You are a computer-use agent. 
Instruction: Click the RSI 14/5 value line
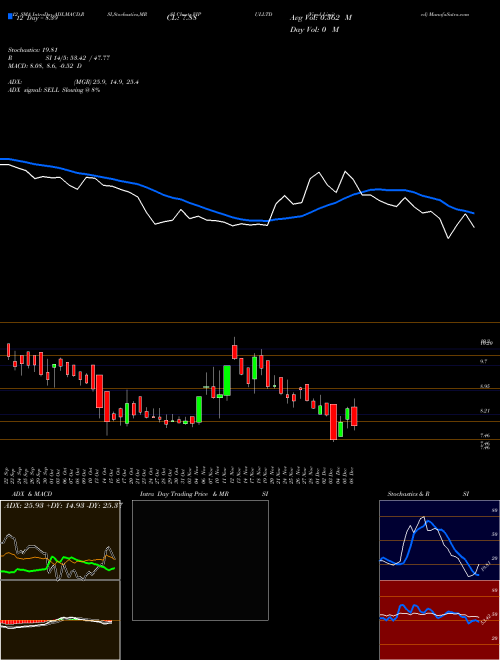point(59,58)
